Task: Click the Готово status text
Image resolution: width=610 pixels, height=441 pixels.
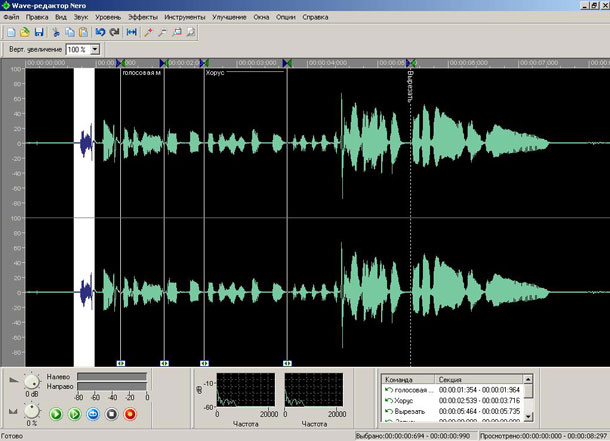Action: point(12,436)
